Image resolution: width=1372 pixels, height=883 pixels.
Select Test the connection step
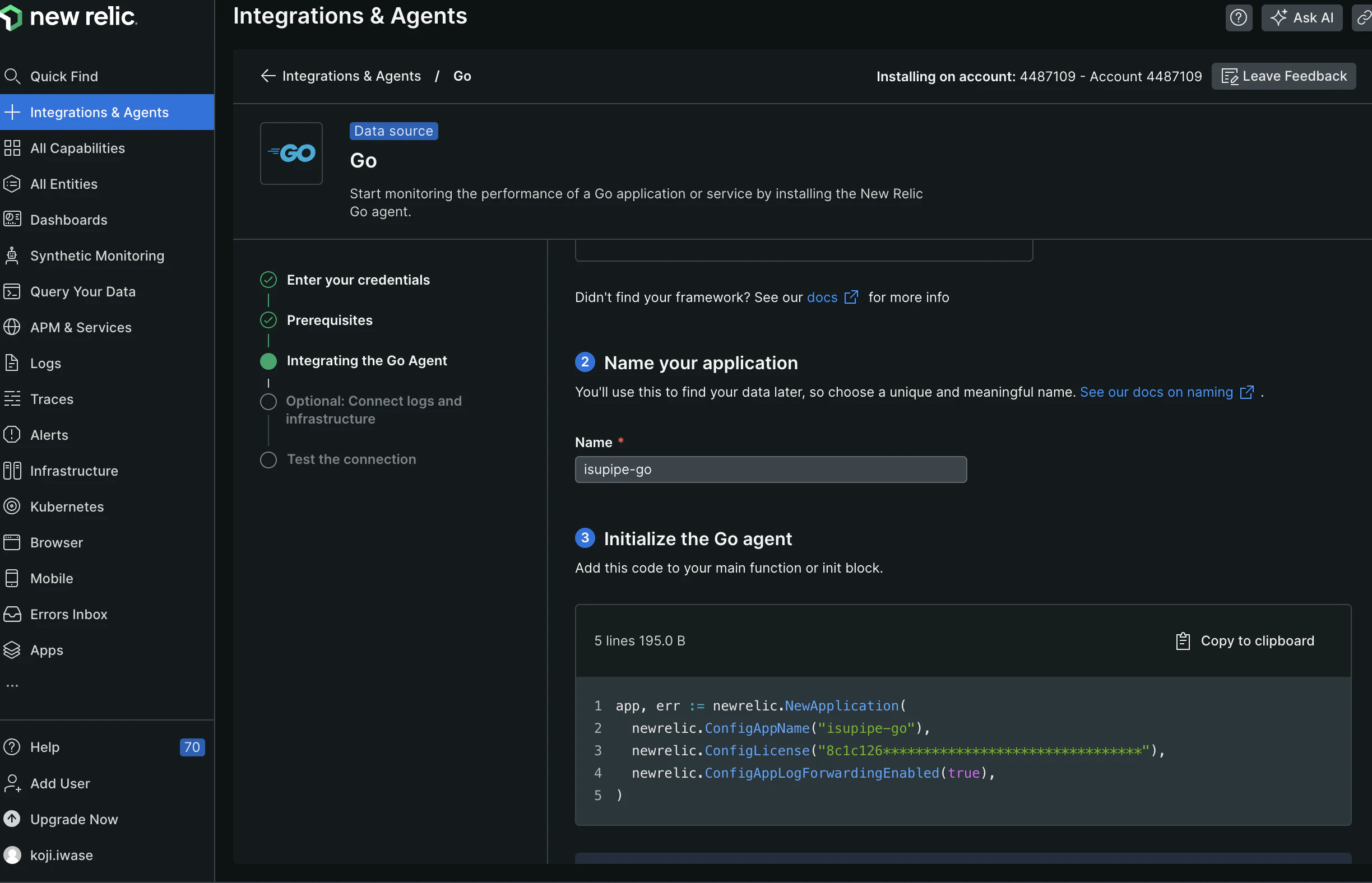pyautogui.click(x=351, y=459)
